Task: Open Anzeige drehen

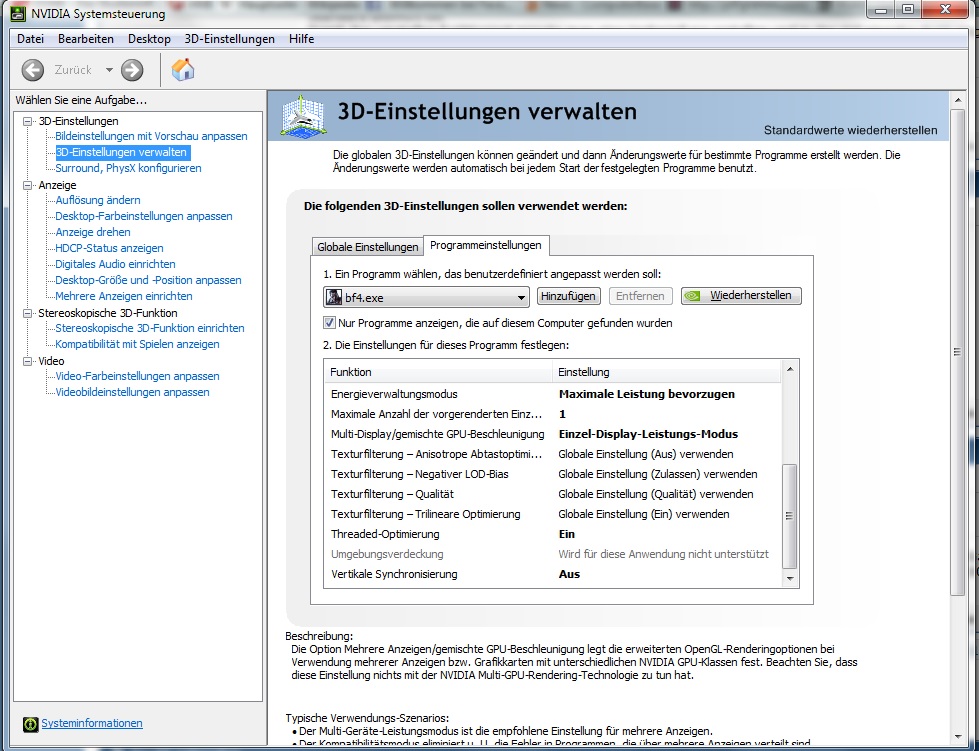Action: pyautogui.click(x=93, y=232)
